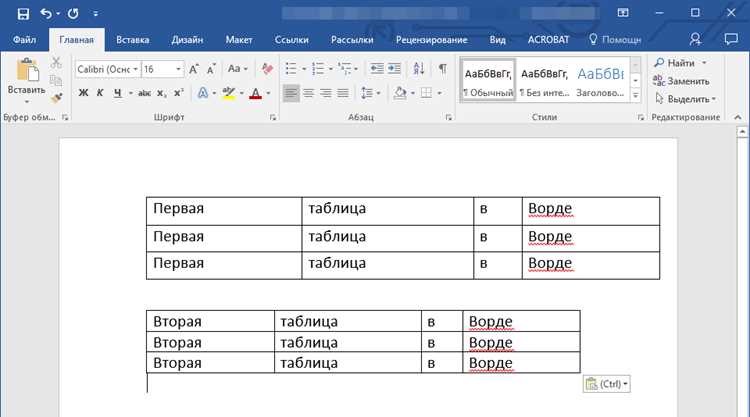750x417 pixels.
Task: Open the Файл menu
Action: (x=24, y=40)
